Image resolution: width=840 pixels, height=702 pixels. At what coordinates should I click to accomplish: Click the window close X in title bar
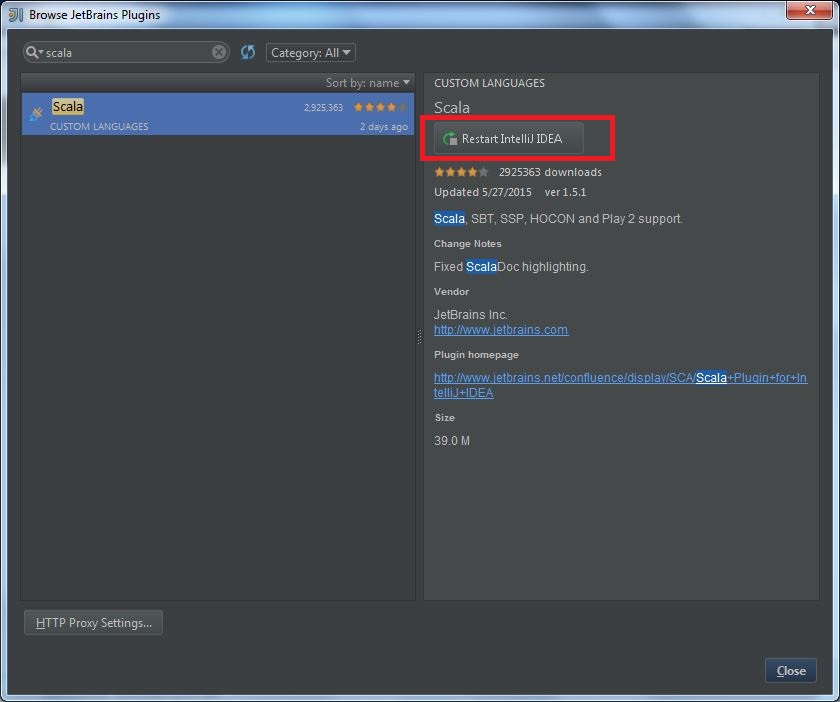(810, 10)
